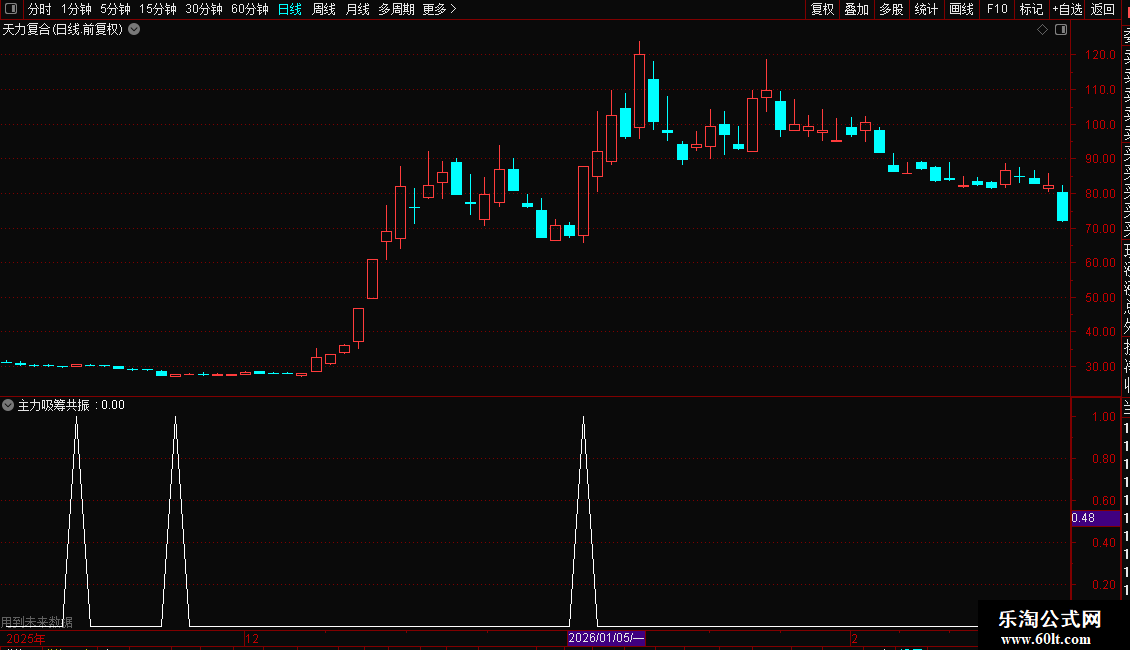Open the 复权 adjustment menu
This screenshot has height=650, width=1130.
[822, 9]
